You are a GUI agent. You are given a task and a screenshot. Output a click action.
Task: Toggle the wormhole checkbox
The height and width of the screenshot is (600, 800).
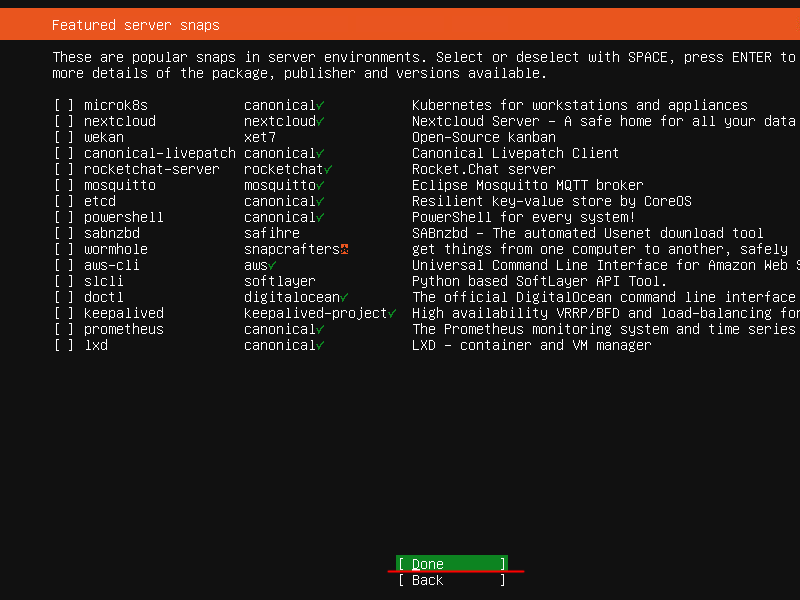pyautogui.click(x=64, y=249)
